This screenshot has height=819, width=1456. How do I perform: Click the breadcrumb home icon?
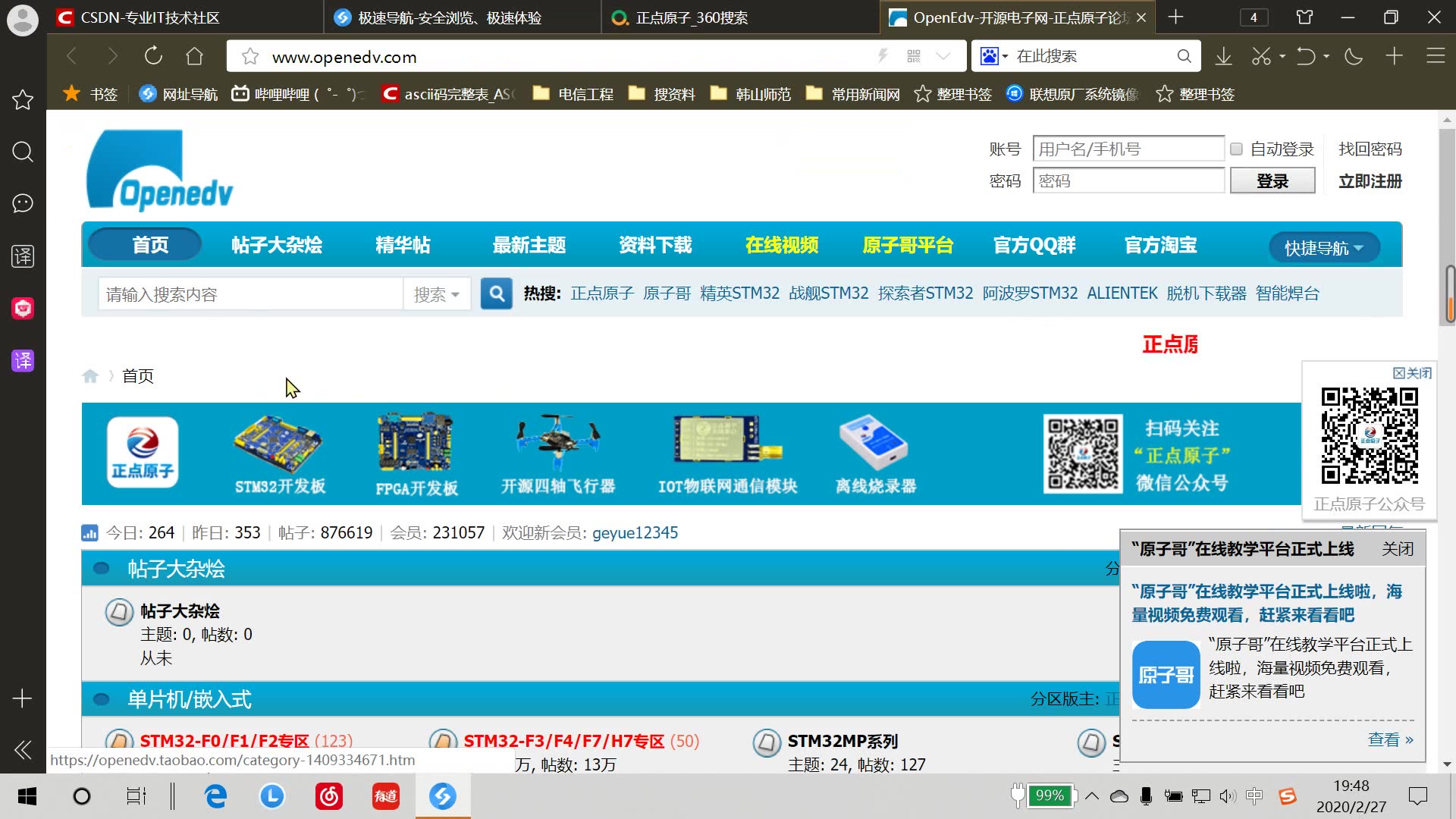(x=90, y=376)
